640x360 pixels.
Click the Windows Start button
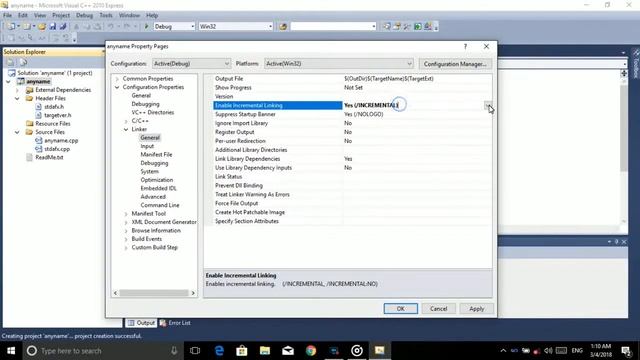click(x=11, y=351)
